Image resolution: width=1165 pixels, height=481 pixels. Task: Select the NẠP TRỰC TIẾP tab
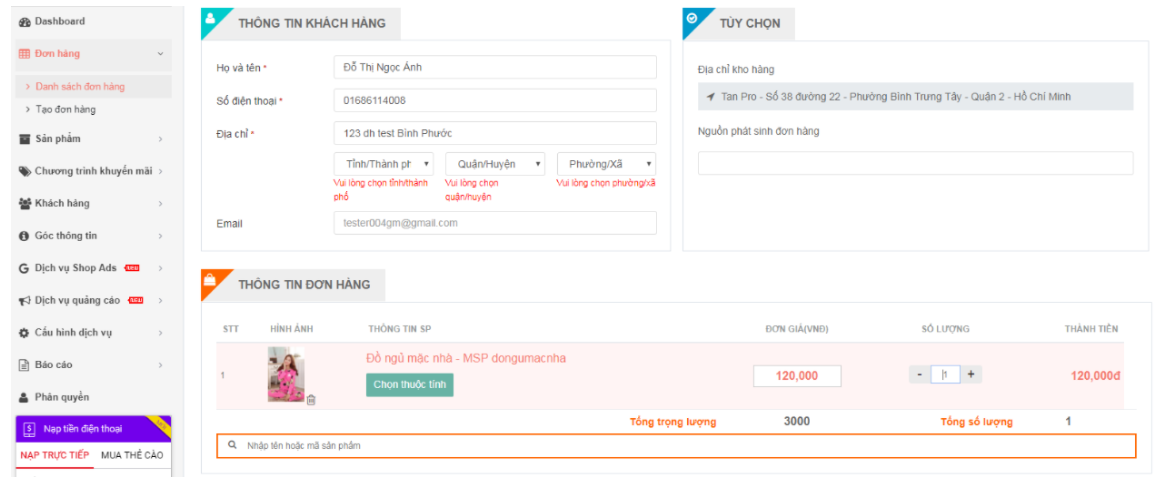click(x=55, y=456)
